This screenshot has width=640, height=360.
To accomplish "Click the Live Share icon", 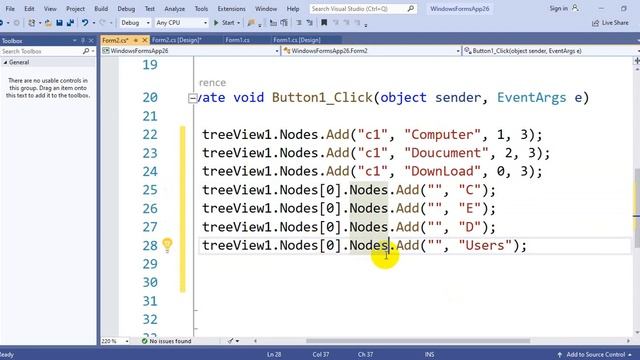I will coord(596,23).
